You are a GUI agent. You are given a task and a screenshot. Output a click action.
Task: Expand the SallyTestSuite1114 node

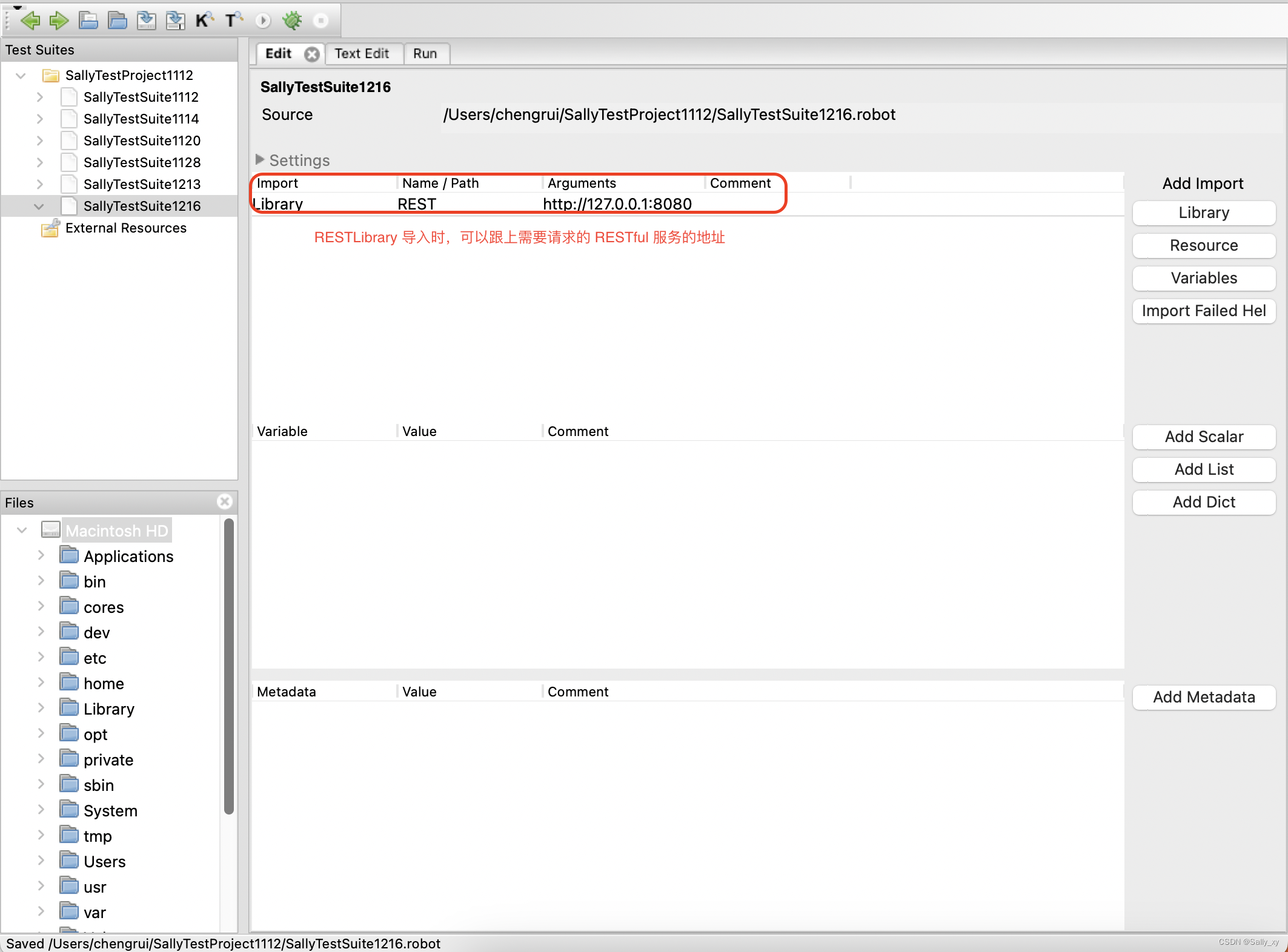click(x=40, y=119)
